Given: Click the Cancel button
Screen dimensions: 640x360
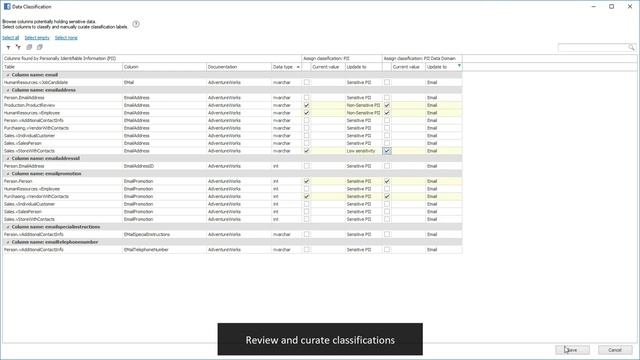Looking at the screenshot, I should [615, 350].
